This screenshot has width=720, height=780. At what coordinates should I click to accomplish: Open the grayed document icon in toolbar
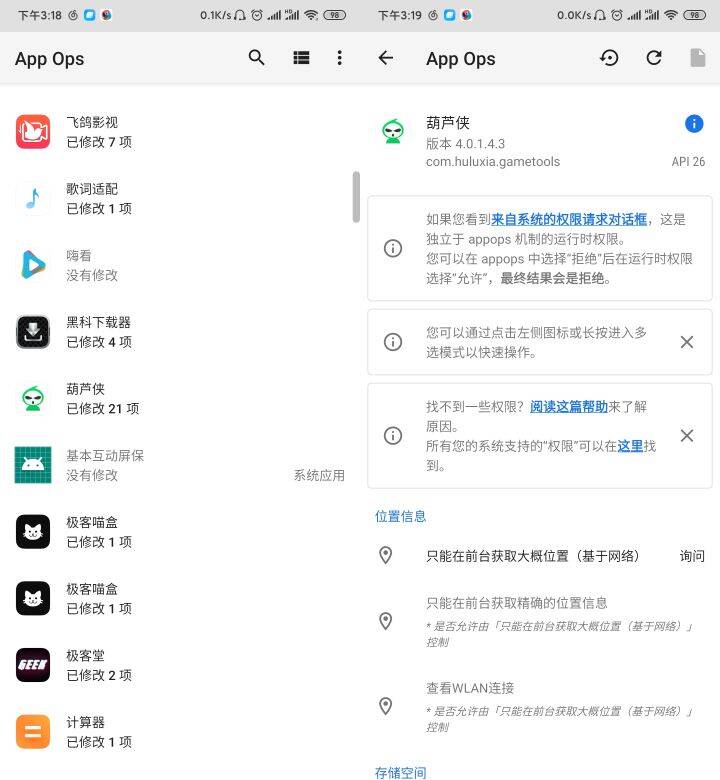pyautogui.click(x=698, y=58)
